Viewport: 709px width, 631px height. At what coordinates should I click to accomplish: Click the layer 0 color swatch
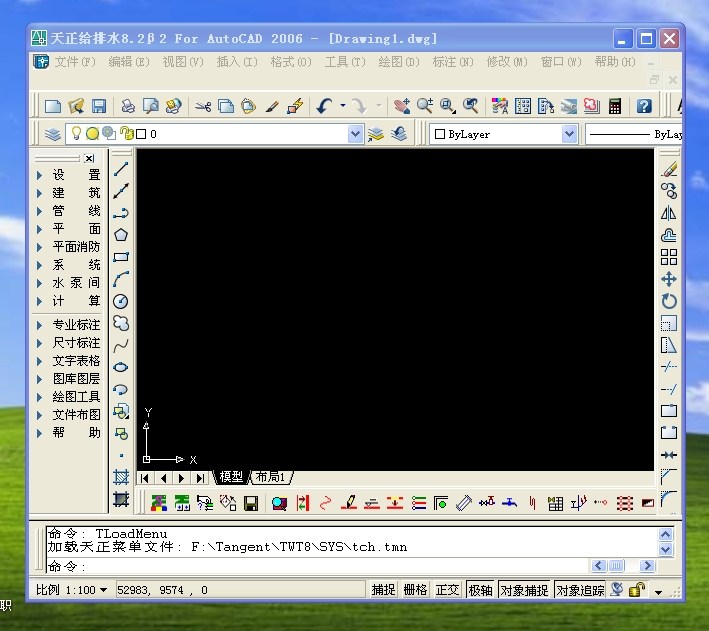tap(141, 134)
